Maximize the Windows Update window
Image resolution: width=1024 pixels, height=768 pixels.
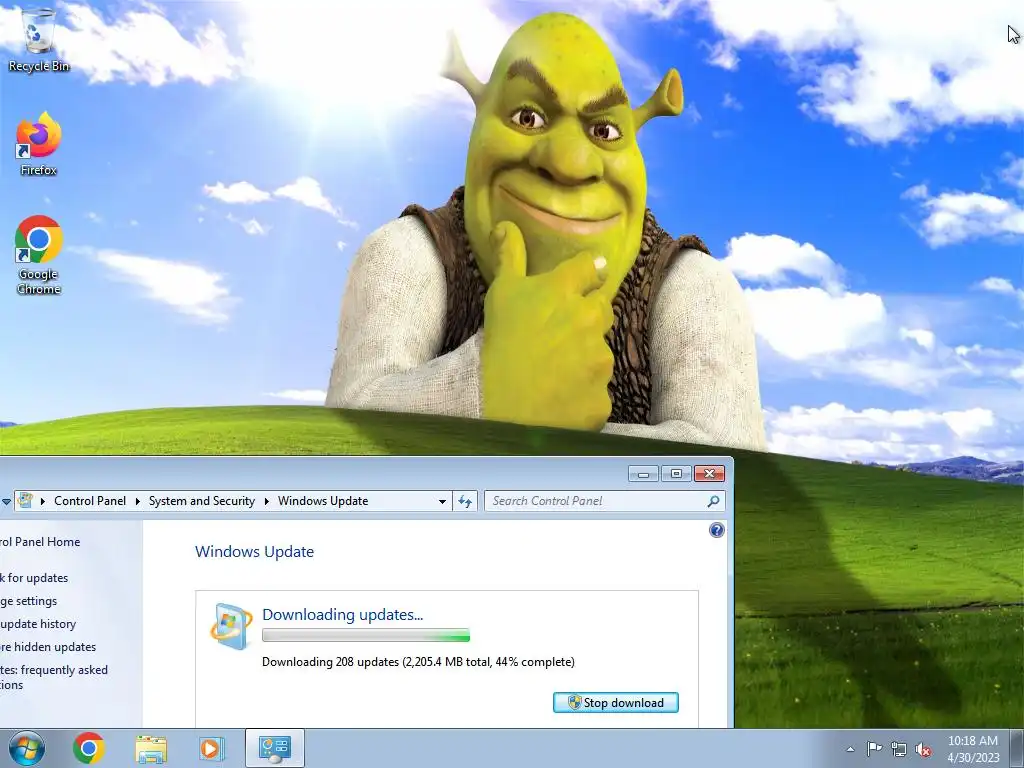[677, 473]
